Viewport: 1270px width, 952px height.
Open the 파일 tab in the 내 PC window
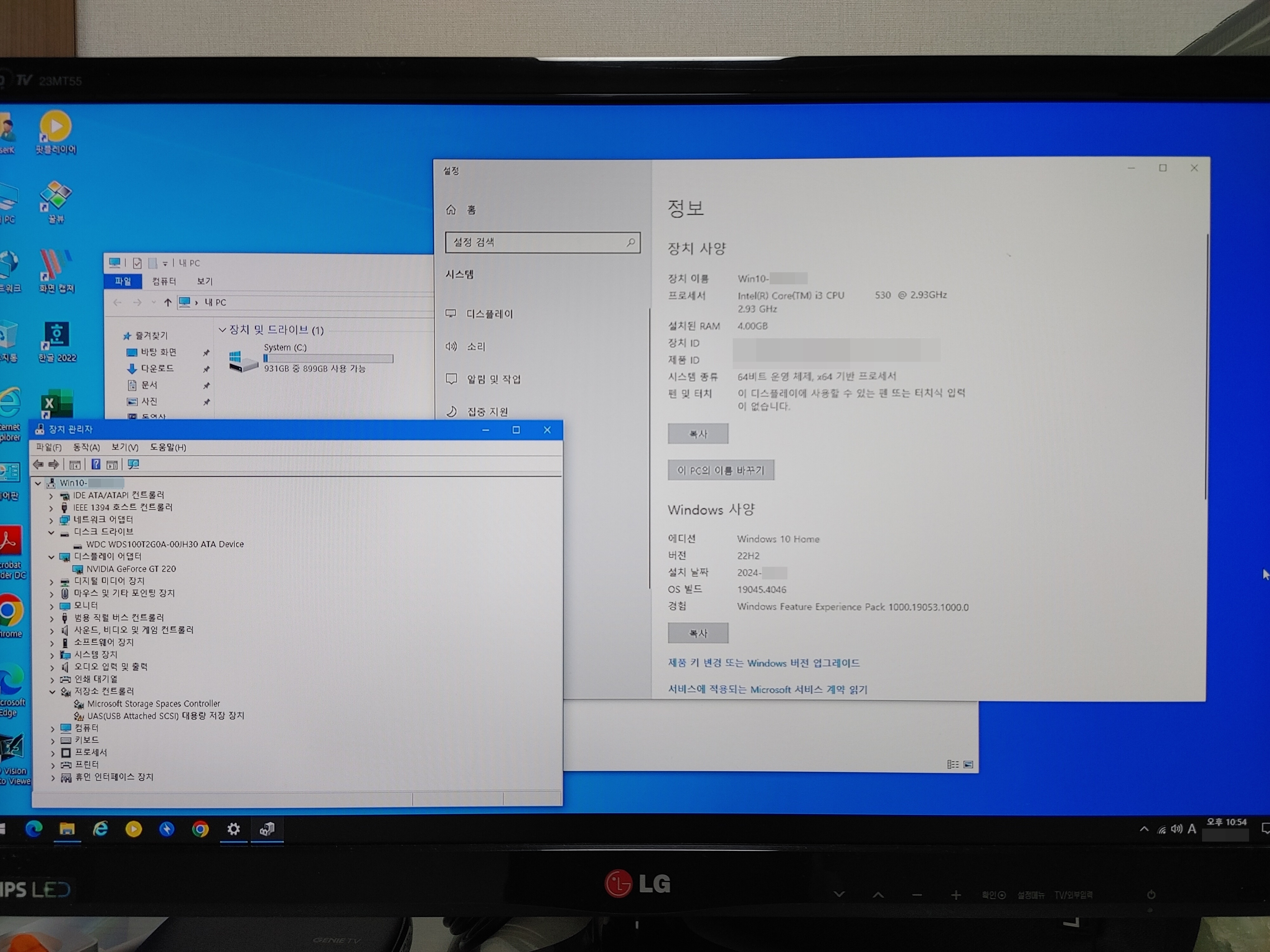[x=123, y=281]
